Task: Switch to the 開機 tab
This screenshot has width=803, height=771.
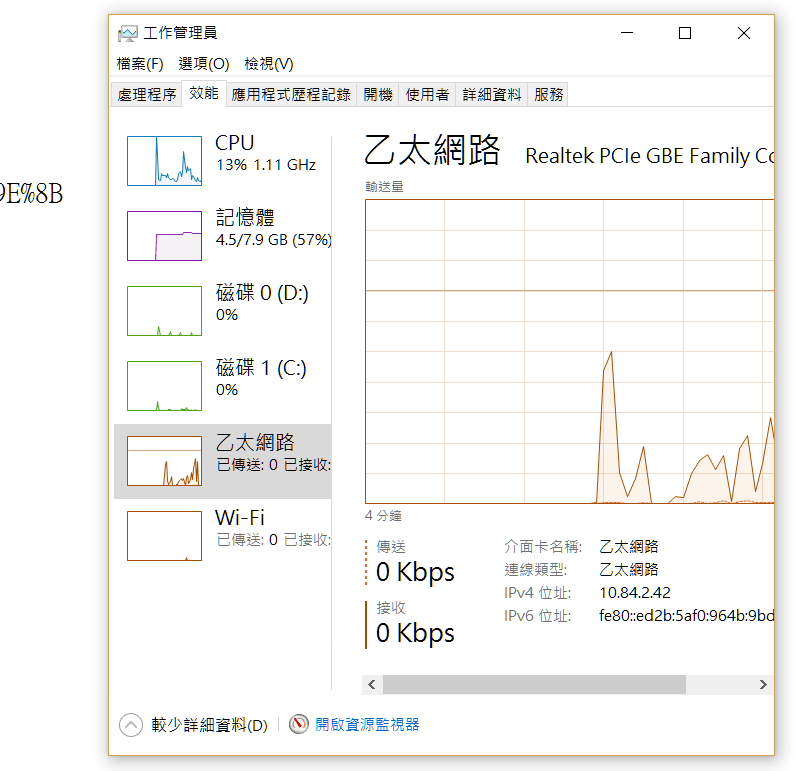Action: [x=378, y=95]
